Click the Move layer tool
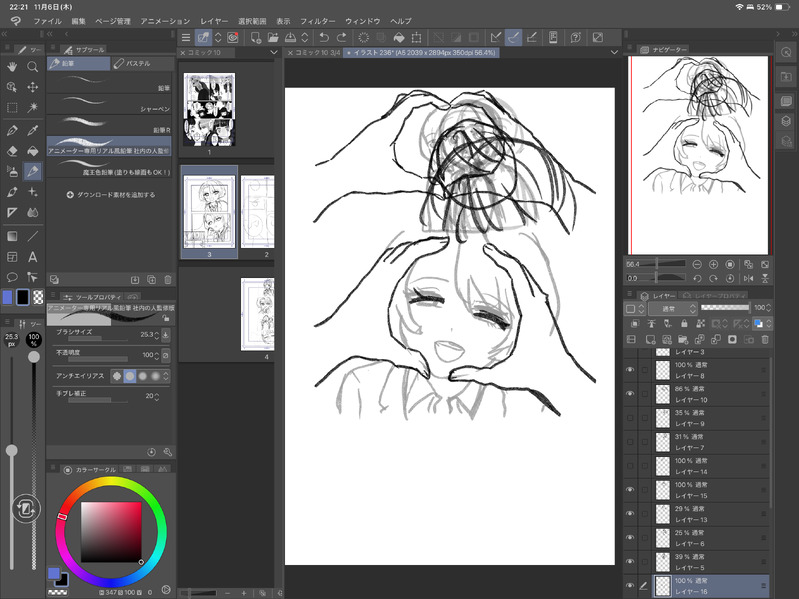 pyautogui.click(x=33, y=87)
